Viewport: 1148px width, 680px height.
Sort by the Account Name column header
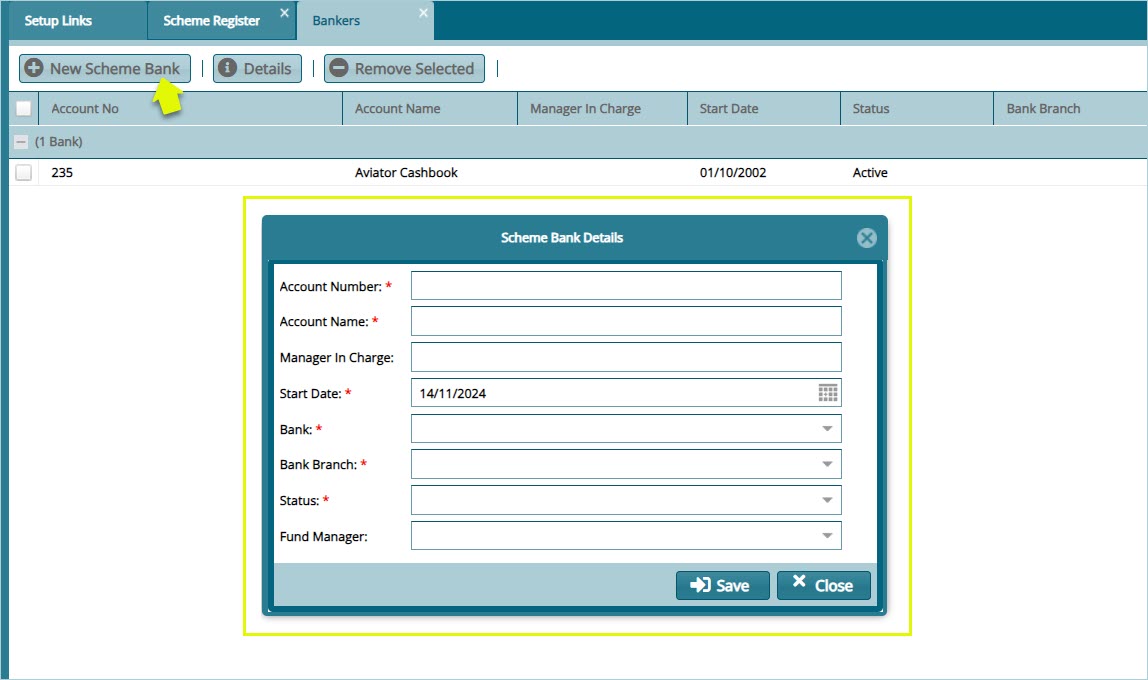click(398, 109)
